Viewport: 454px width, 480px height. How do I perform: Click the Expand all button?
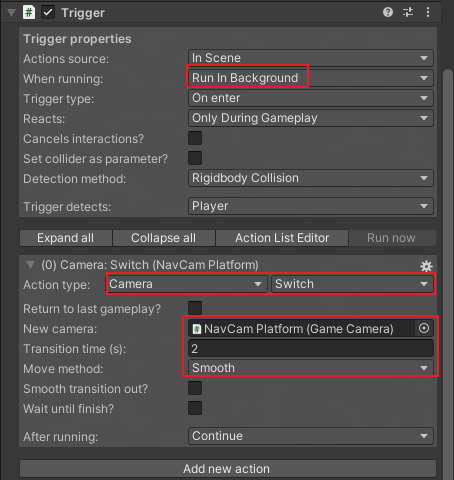pos(66,238)
